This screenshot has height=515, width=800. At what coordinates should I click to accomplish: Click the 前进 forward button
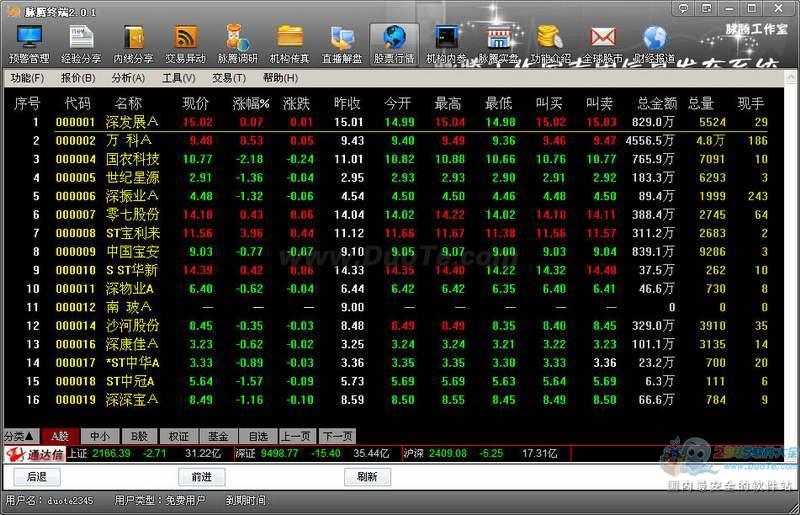pos(202,477)
